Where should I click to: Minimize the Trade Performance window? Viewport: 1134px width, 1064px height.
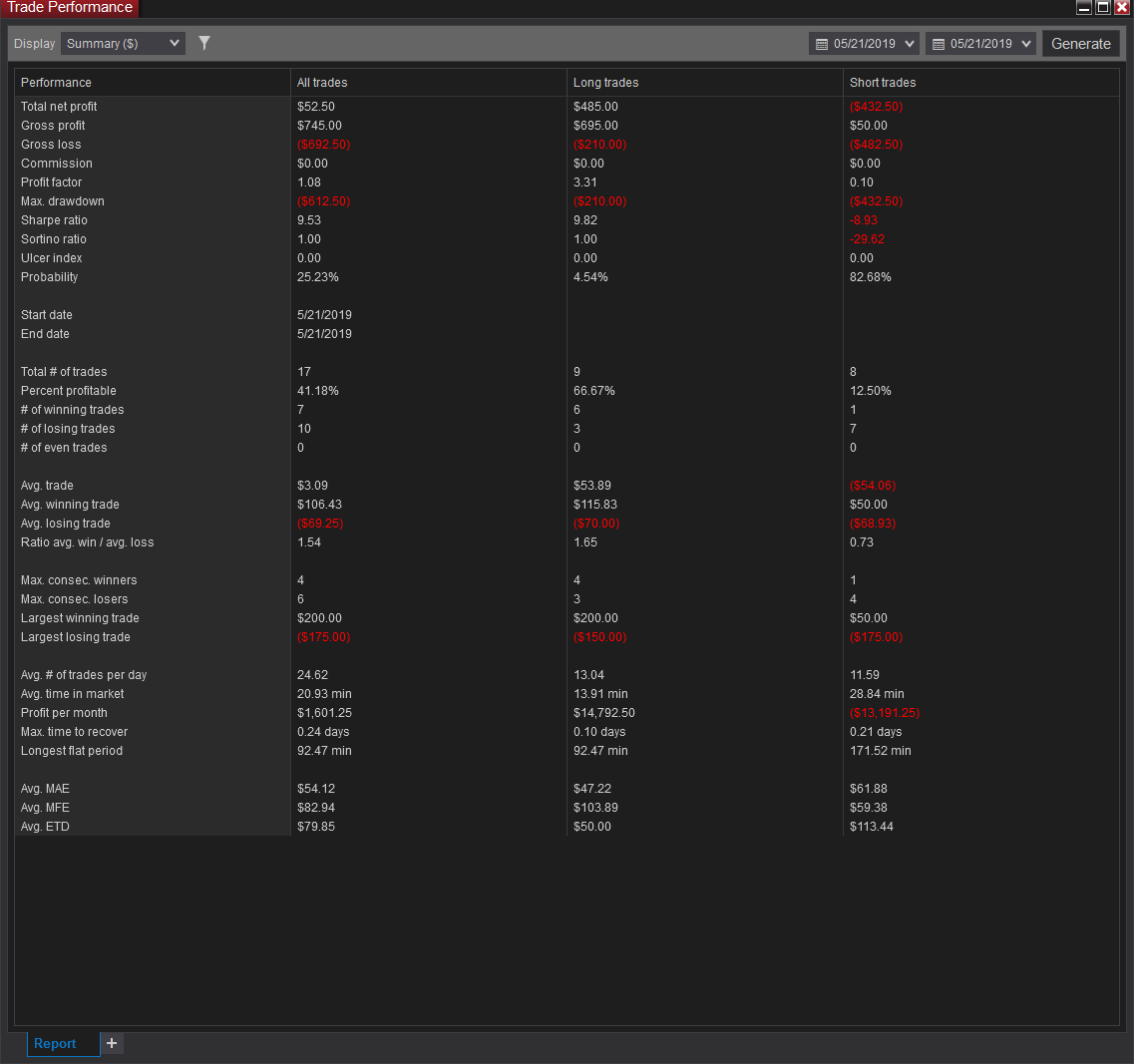(x=1084, y=7)
